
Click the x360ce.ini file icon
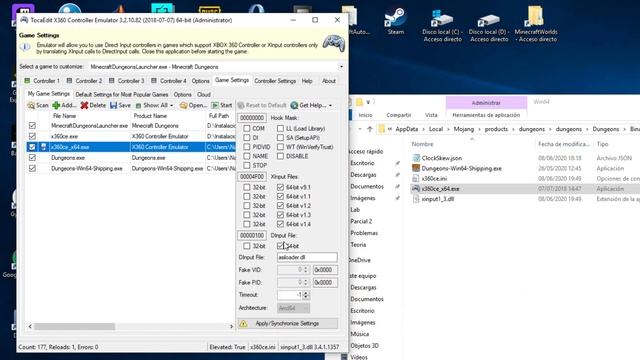[416, 178]
